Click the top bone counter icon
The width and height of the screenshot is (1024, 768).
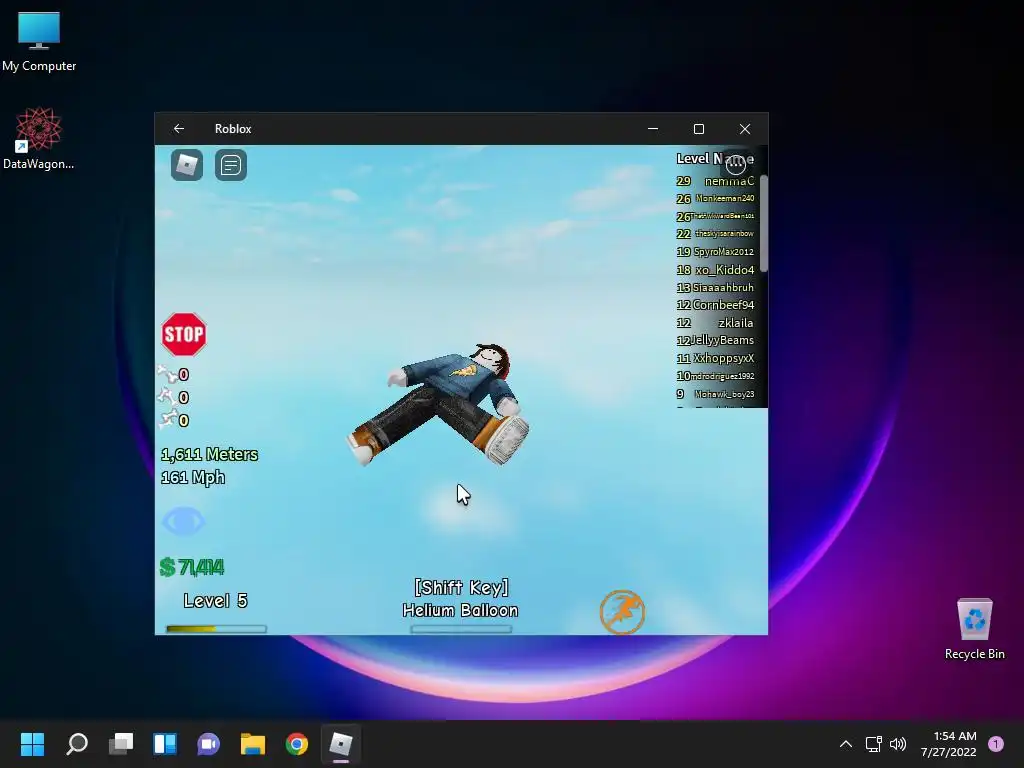[167, 374]
